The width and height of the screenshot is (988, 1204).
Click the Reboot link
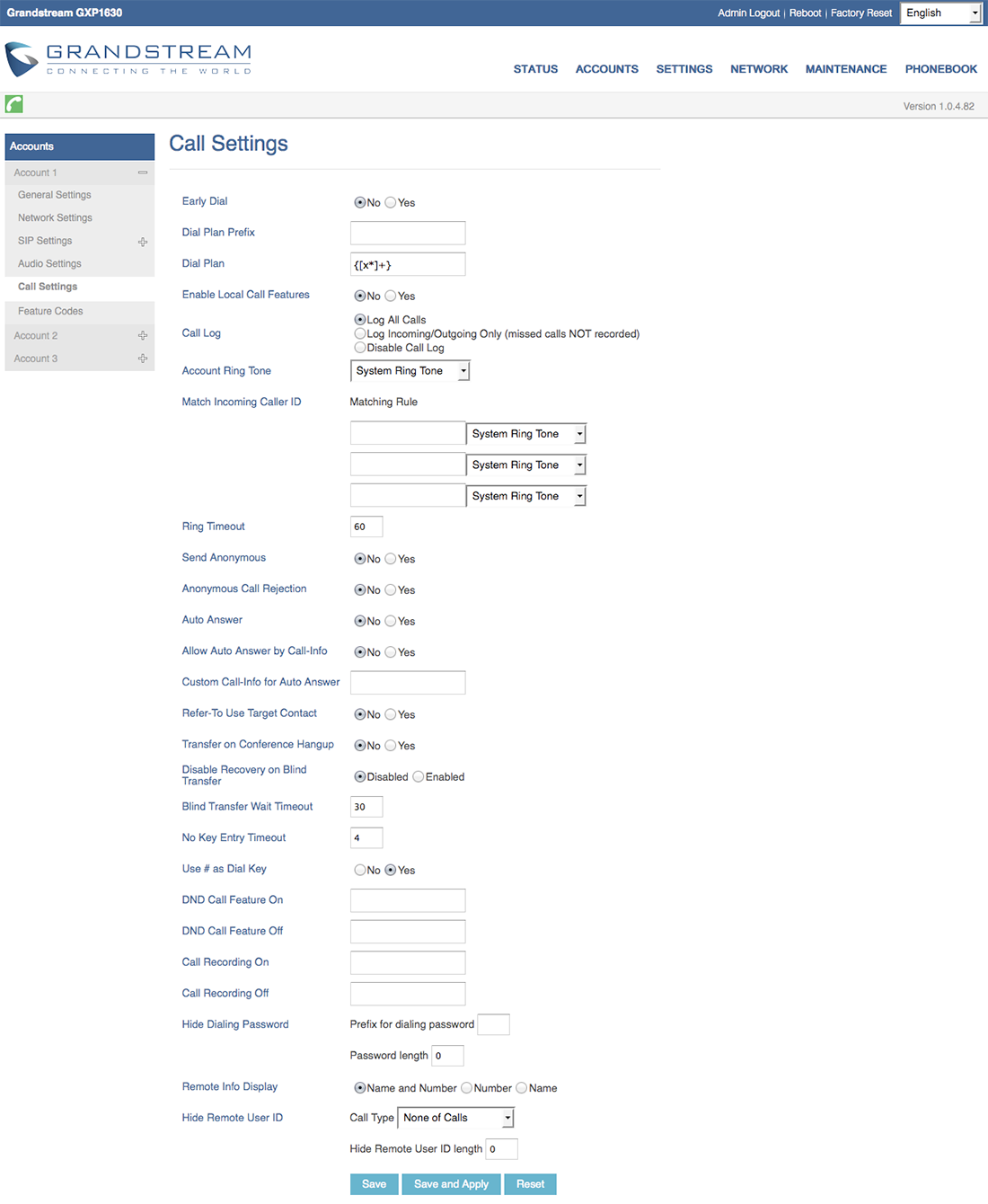tap(805, 13)
